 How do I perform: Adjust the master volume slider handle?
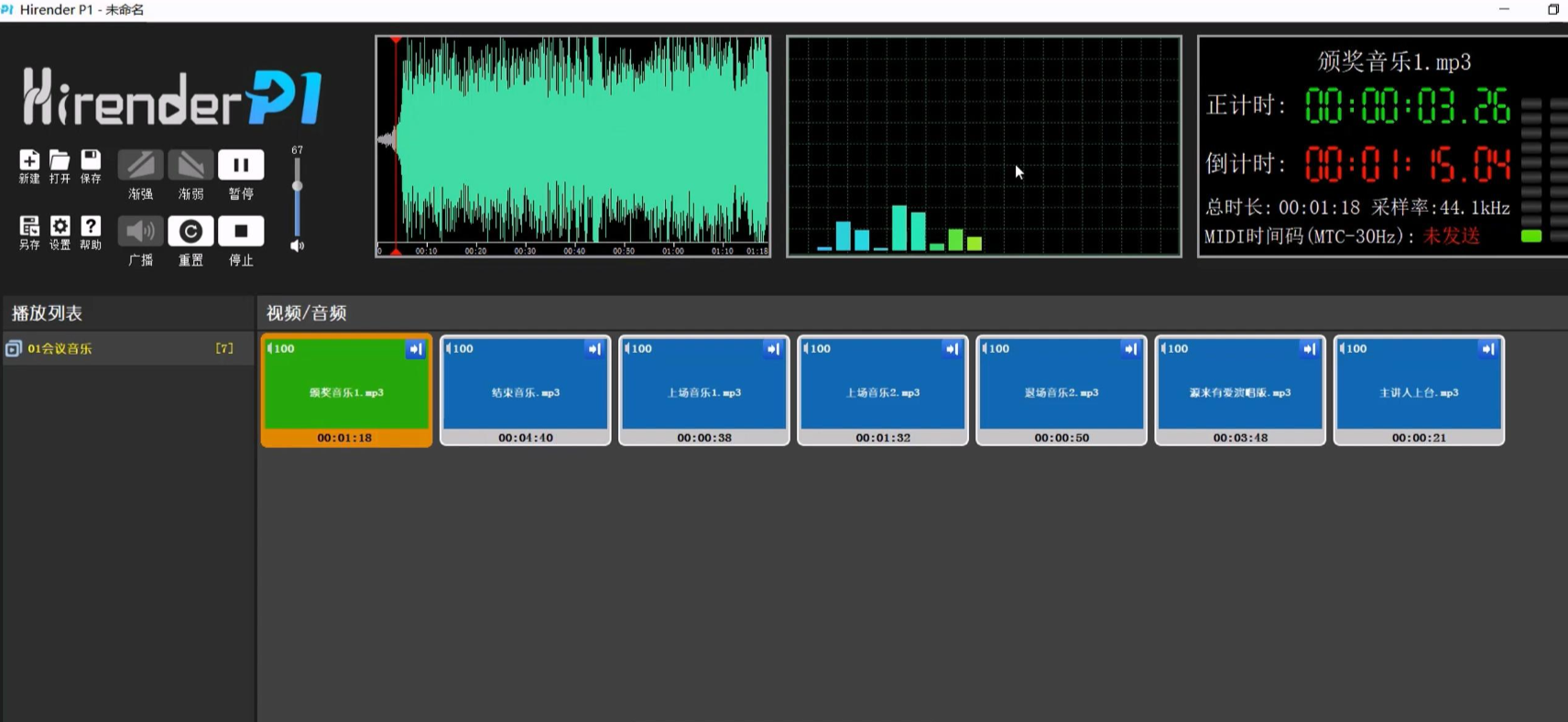tap(297, 186)
